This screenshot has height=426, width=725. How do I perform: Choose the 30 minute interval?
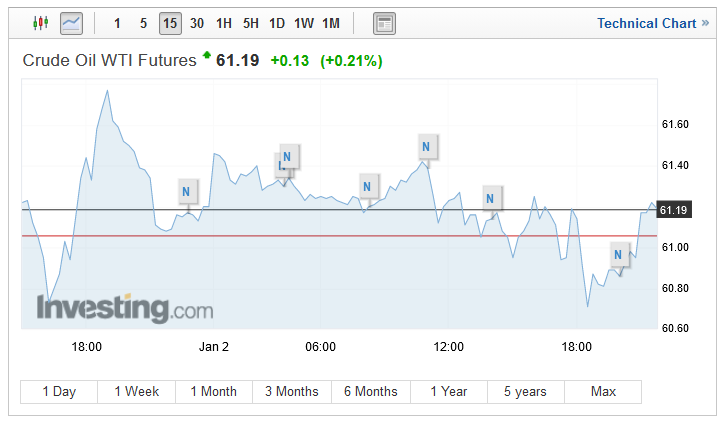(197, 23)
